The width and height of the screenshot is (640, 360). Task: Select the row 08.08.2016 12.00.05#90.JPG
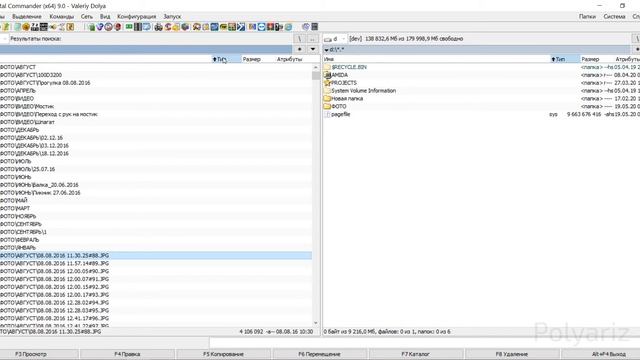[x=156, y=271]
